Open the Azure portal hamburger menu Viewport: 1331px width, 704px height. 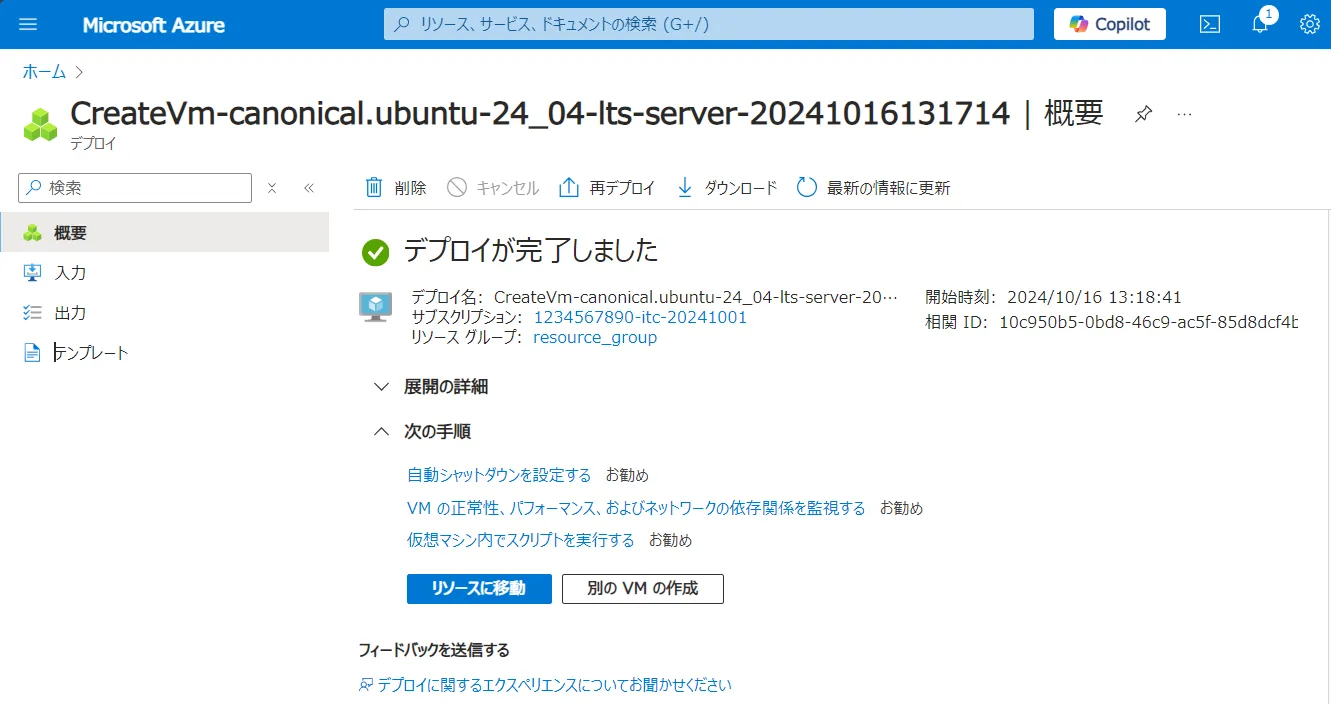pyautogui.click(x=28, y=24)
